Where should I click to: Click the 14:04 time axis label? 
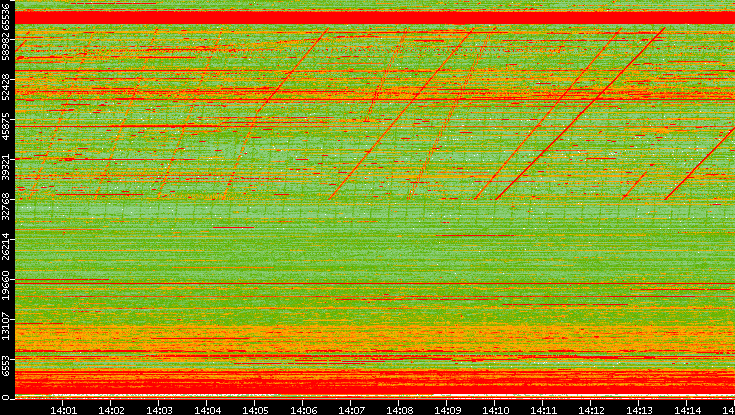click(207, 410)
